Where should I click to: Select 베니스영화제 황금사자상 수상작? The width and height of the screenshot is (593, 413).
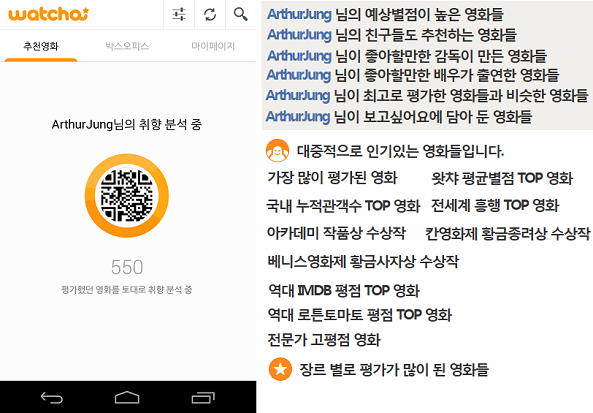(x=363, y=261)
